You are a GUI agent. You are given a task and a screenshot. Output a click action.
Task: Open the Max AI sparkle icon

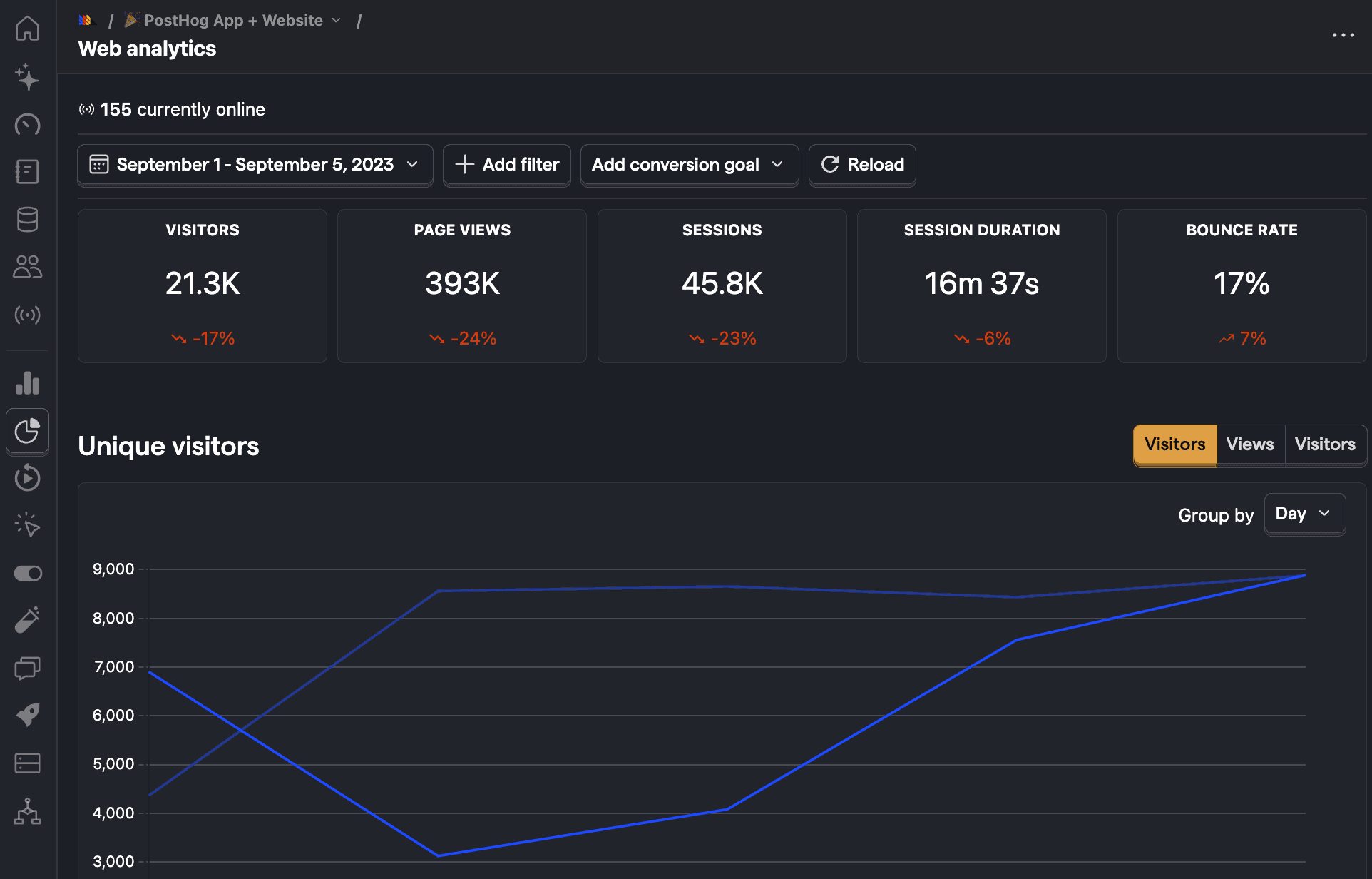[x=28, y=76]
